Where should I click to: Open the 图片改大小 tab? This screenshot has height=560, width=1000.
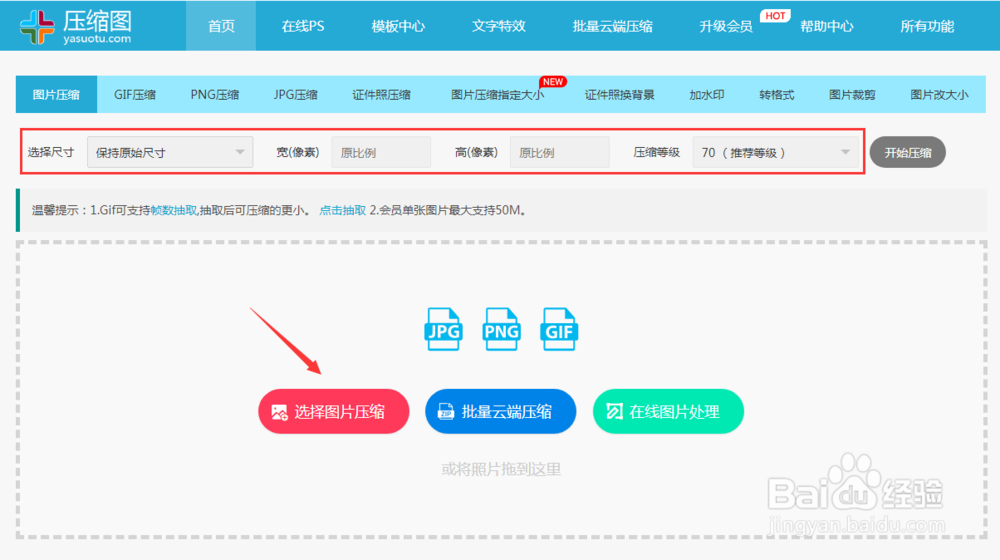pos(939,94)
